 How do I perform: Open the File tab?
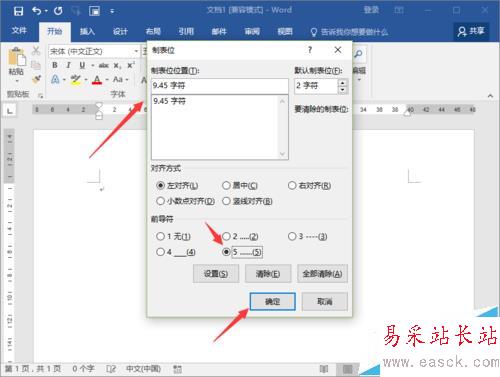point(19,31)
